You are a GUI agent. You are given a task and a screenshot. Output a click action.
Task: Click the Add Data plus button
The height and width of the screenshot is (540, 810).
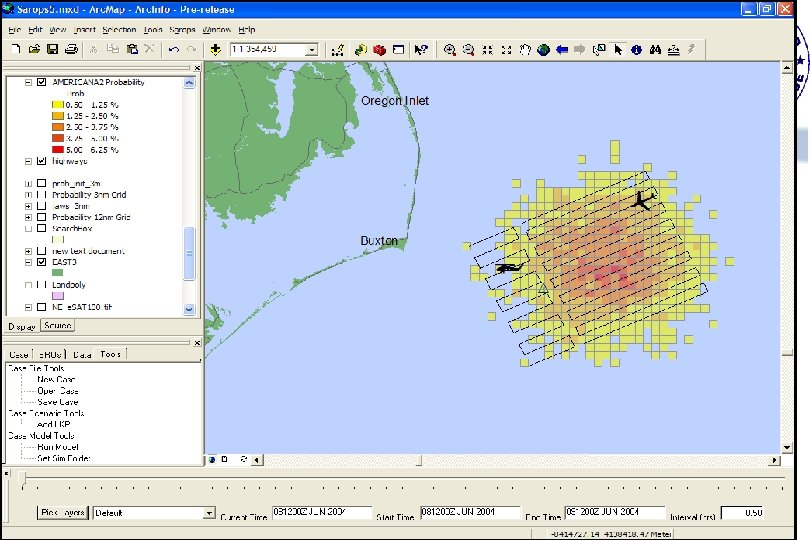click(x=215, y=49)
